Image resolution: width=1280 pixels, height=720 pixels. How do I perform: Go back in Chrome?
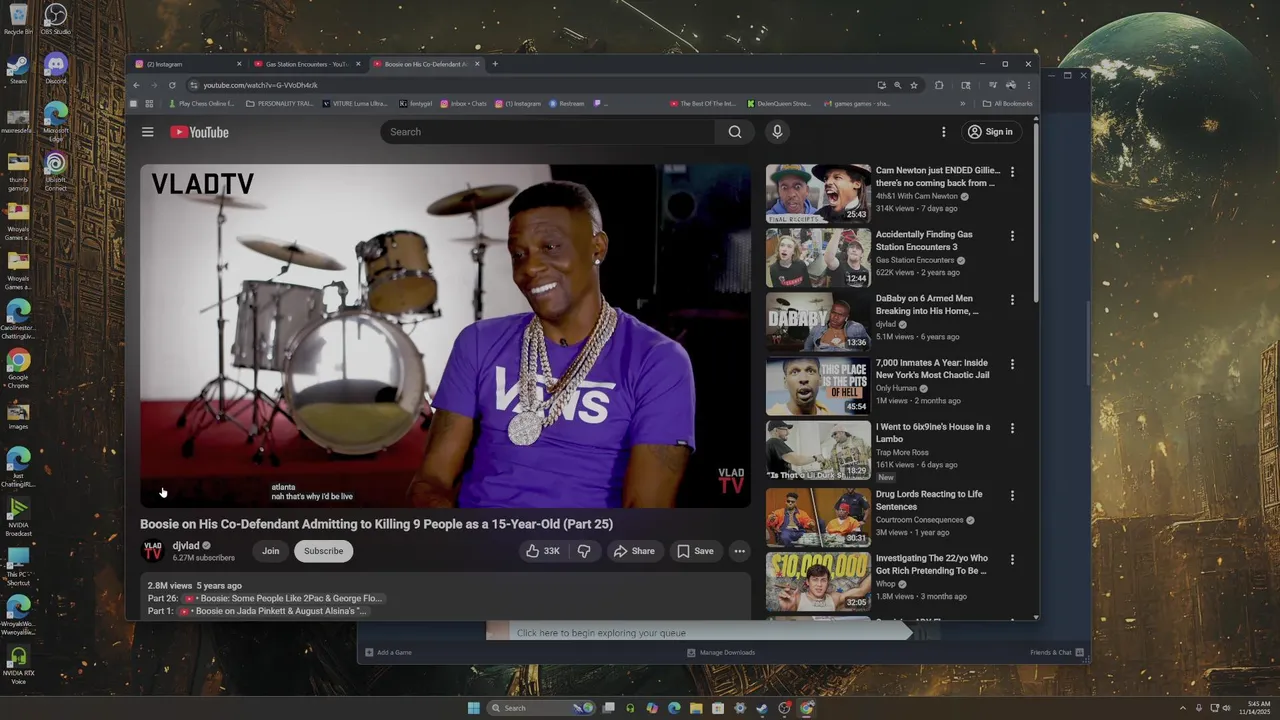pyautogui.click(x=136, y=85)
